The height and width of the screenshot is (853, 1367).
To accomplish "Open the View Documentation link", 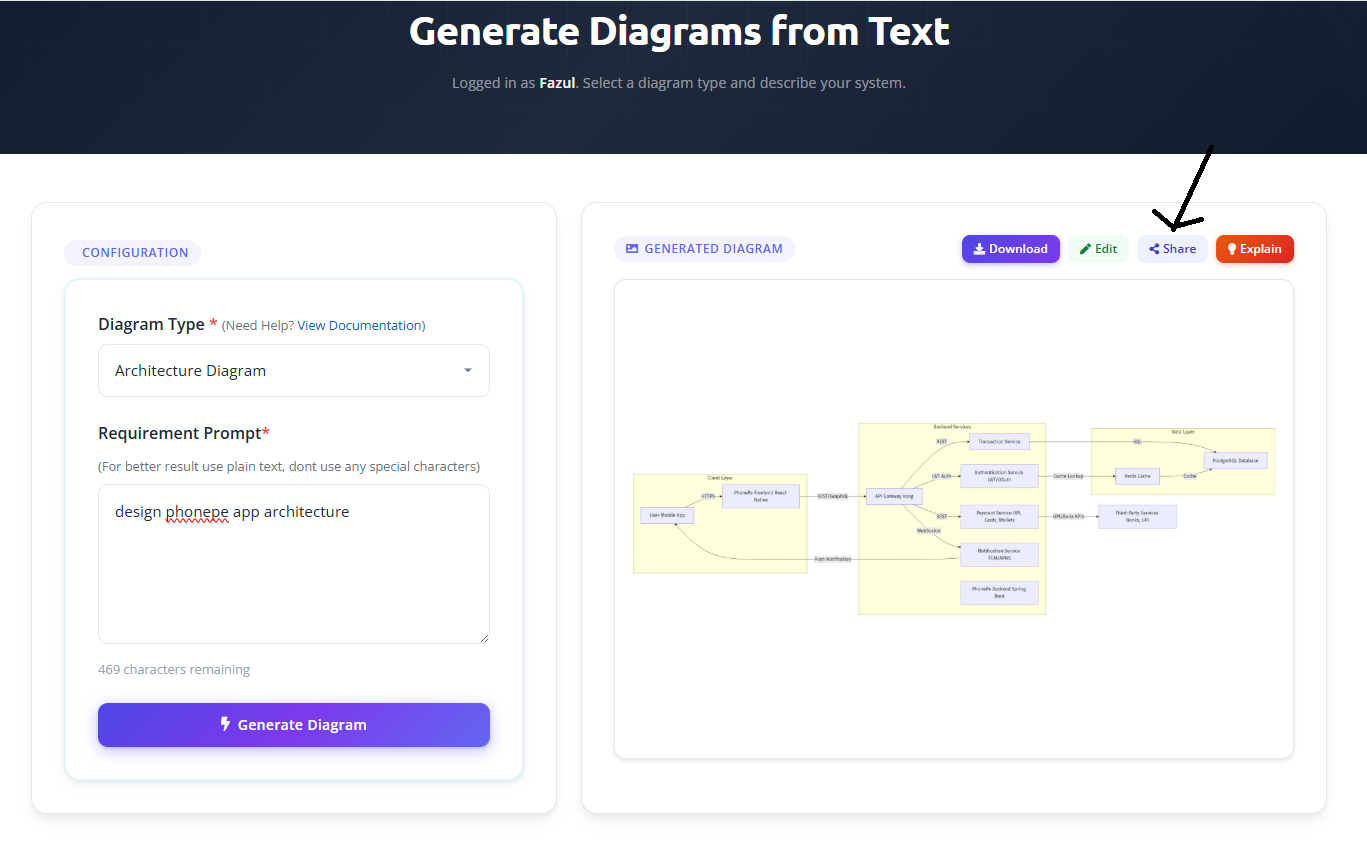I will click(x=360, y=325).
